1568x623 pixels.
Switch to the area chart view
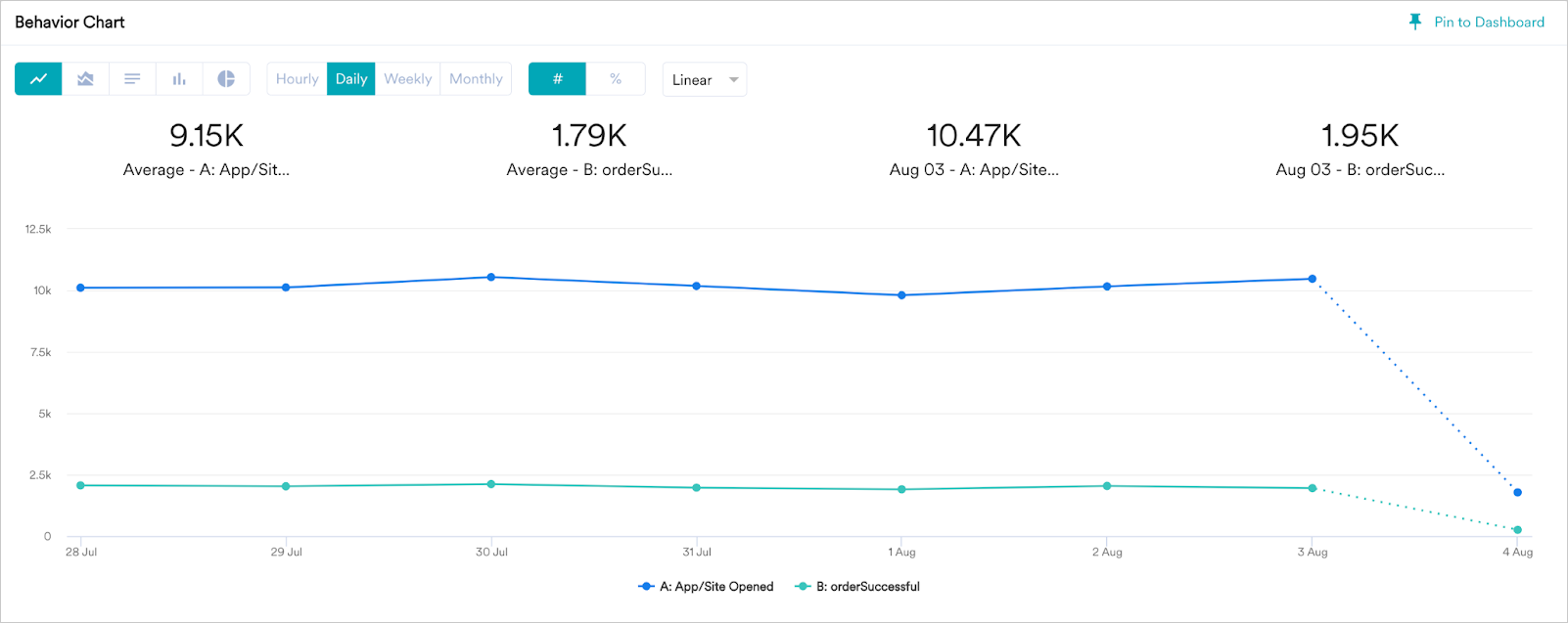[x=85, y=79]
